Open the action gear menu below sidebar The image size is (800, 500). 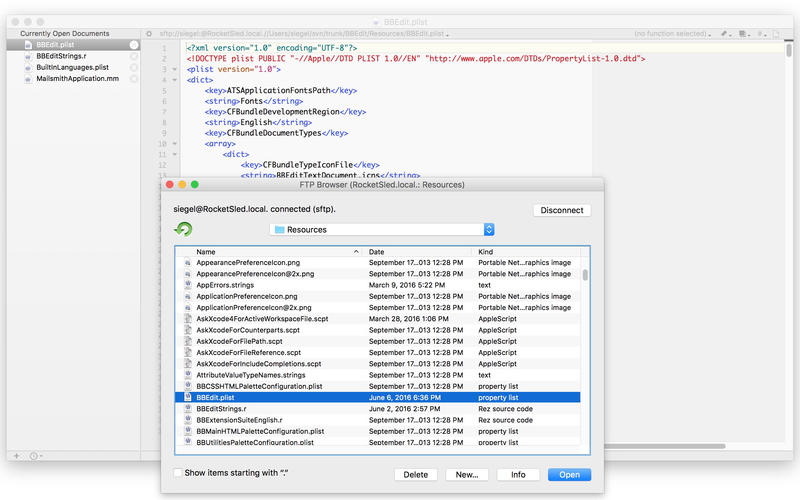tap(35, 456)
